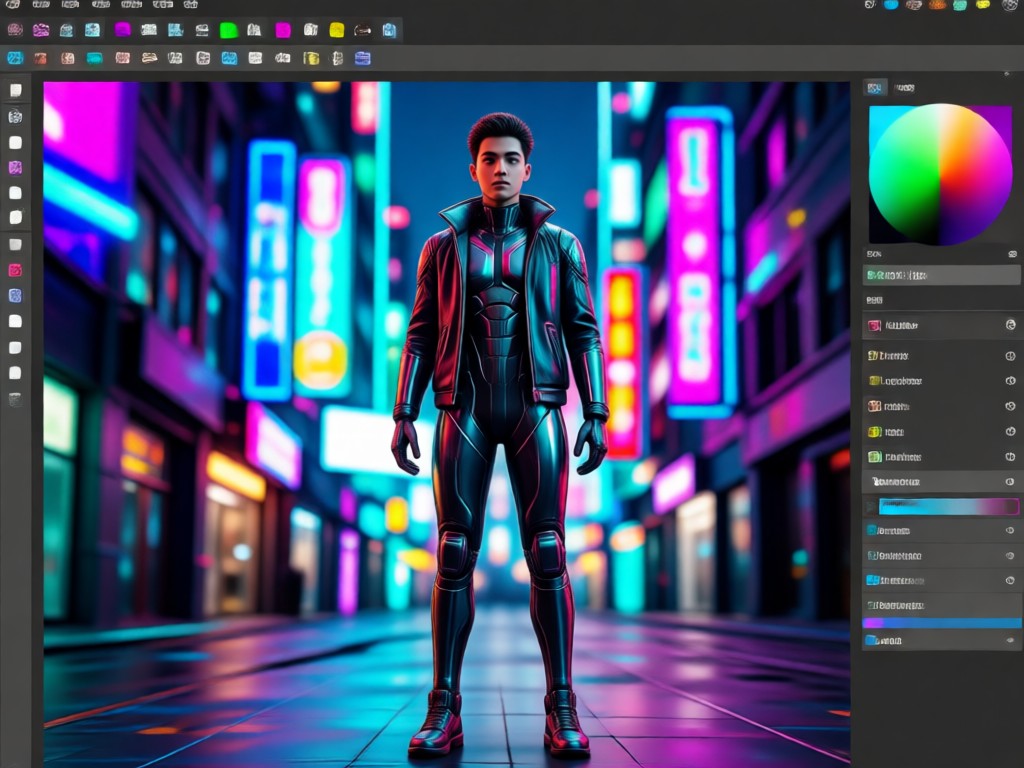
Task: Click the orange icon in the top-right corner cluster
Action: 937,5
